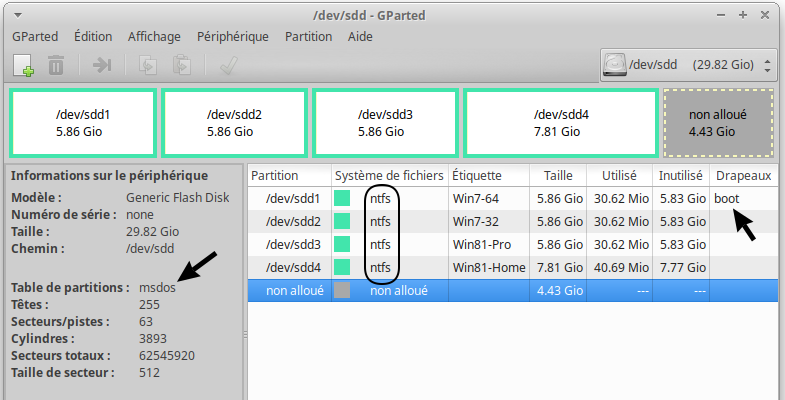This screenshot has width=785, height=400.
Task: Click the resize/move partition arrow icon
Action: tap(102, 66)
